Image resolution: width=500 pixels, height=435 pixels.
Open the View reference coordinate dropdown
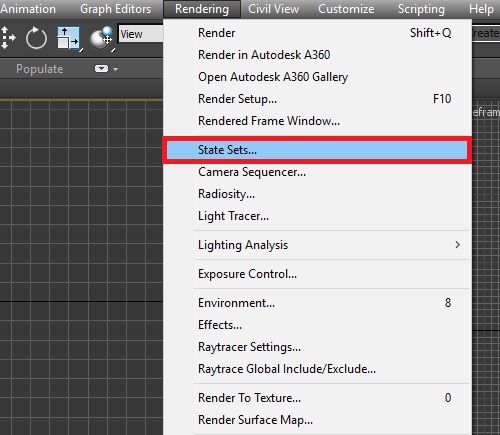[x=141, y=34]
